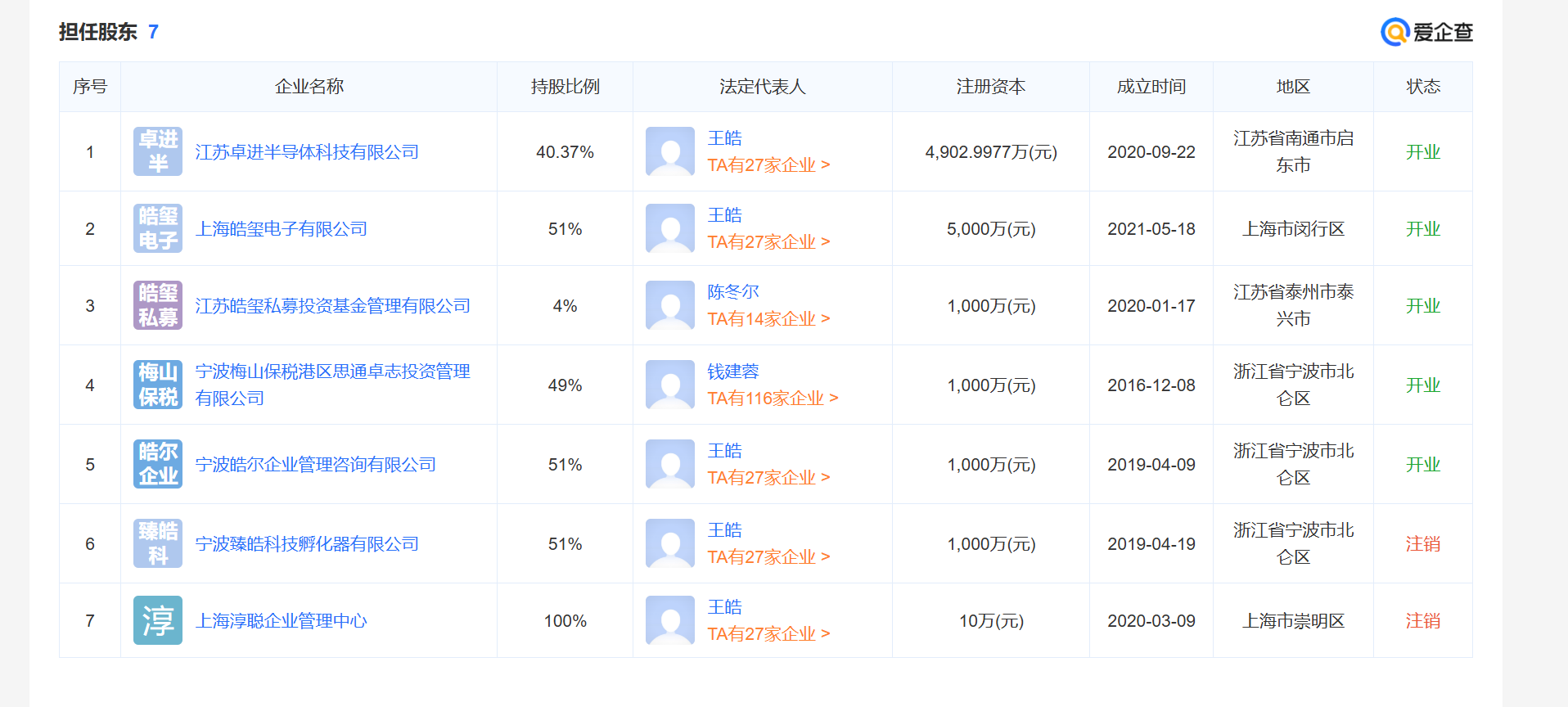Open 江苏皓玺私募投资基金管理有限公司 link
Screen dimensions: 1568x707
pos(332,306)
